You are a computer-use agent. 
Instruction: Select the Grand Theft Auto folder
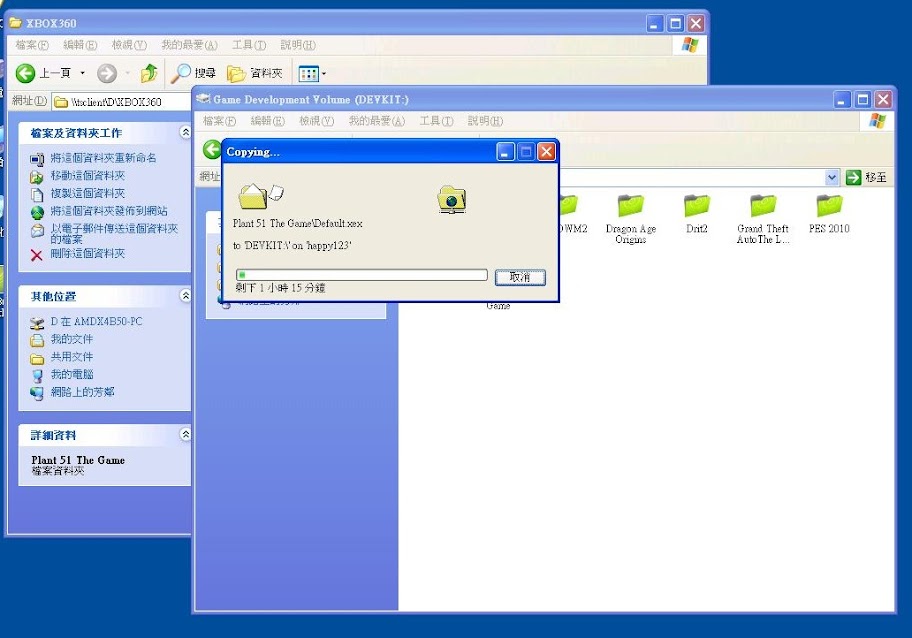pyautogui.click(x=763, y=219)
